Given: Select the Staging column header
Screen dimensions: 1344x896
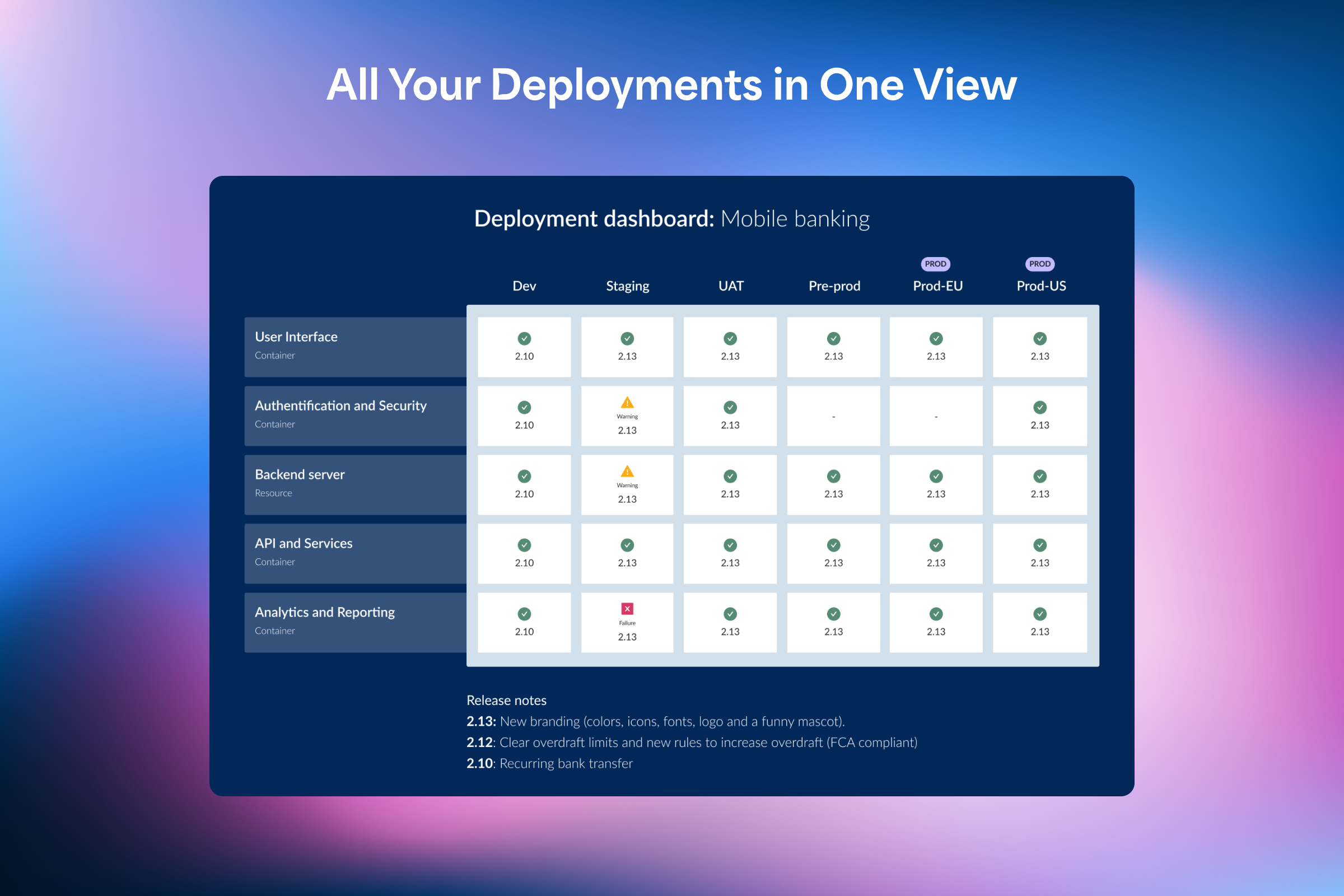Looking at the screenshot, I should tap(627, 286).
